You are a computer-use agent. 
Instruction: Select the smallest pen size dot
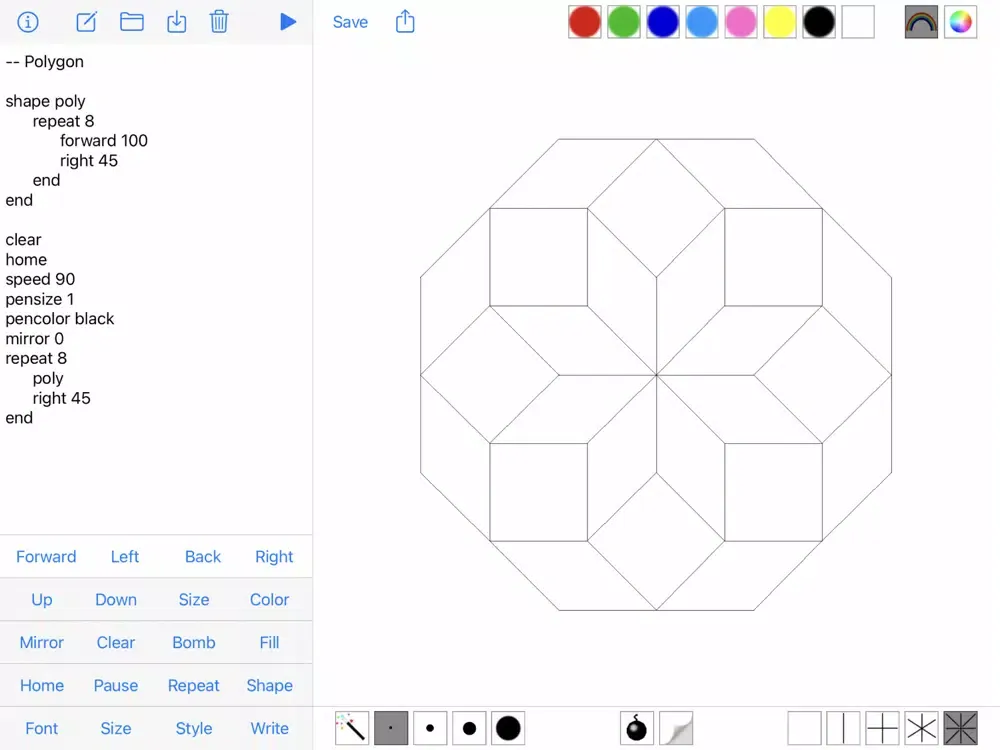pyautogui.click(x=391, y=728)
